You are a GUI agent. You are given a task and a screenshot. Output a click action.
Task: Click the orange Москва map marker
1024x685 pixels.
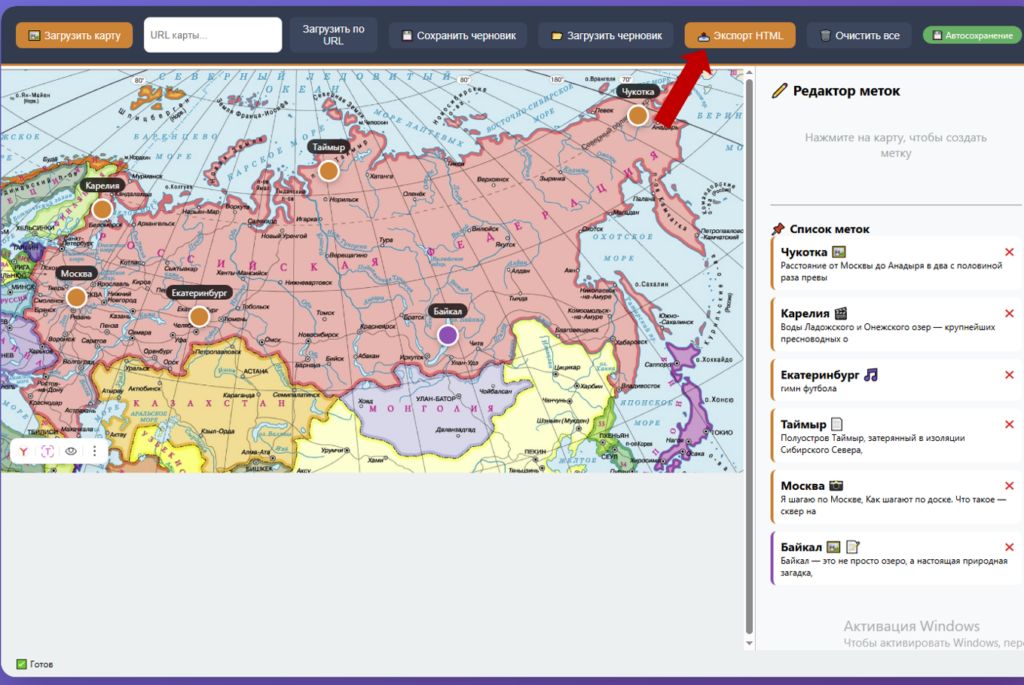[x=76, y=297]
